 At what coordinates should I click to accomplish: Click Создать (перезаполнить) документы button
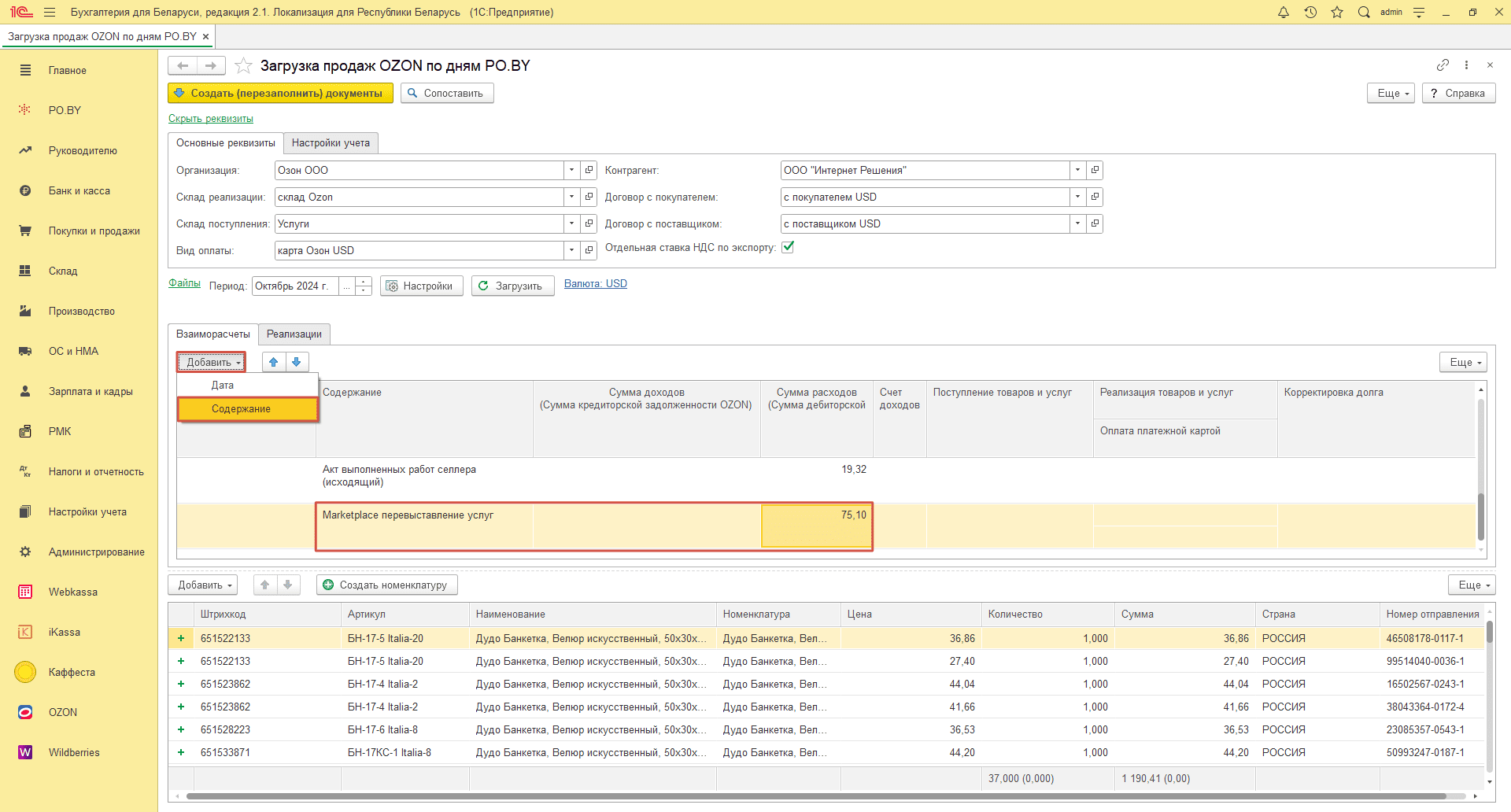click(x=280, y=93)
